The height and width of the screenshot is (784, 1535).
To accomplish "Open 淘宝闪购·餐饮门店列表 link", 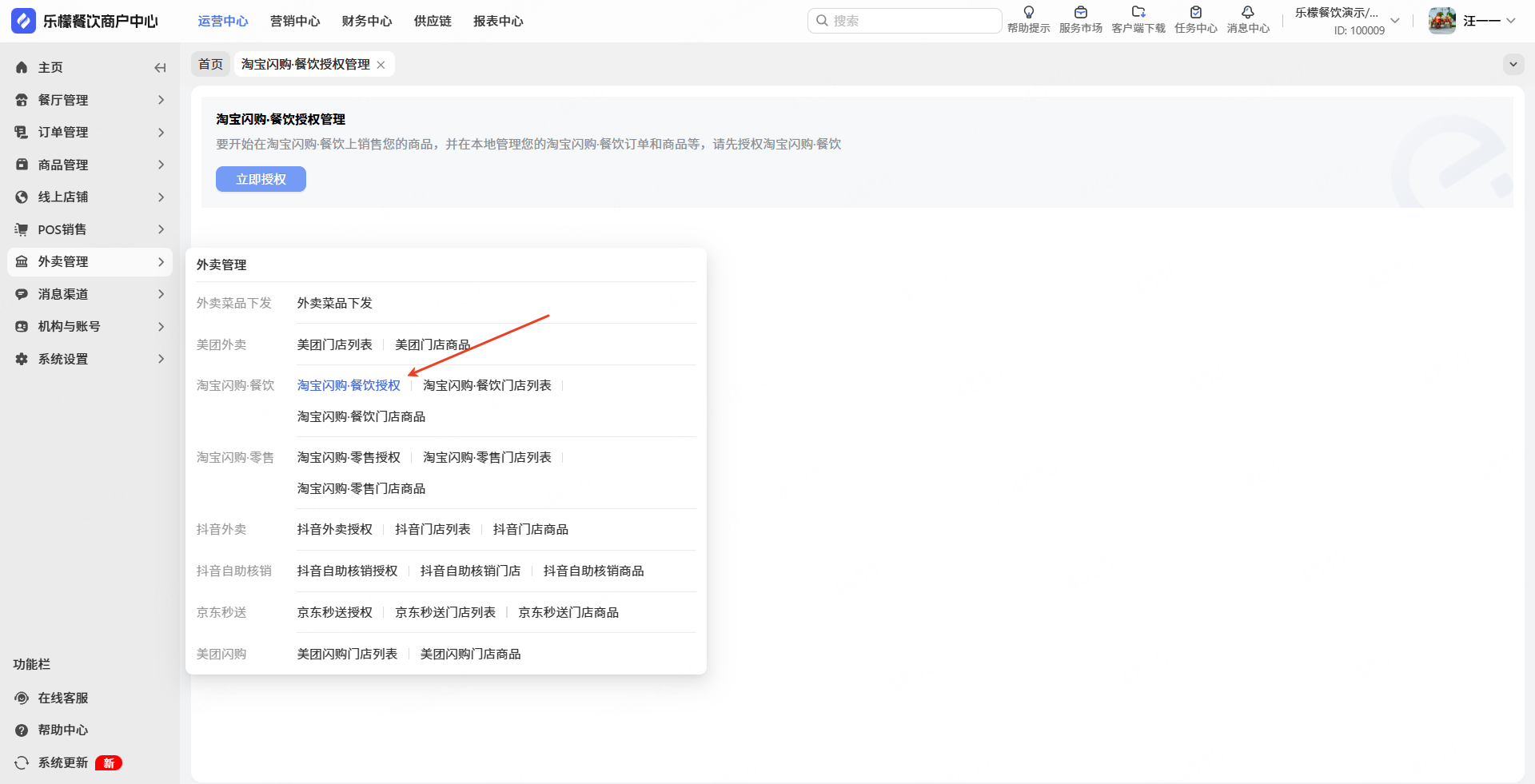I will pyautogui.click(x=487, y=385).
